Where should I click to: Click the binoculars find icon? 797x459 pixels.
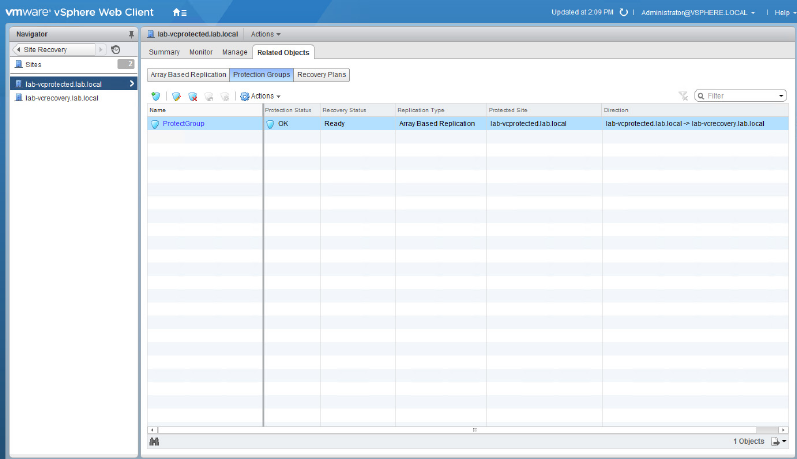click(x=154, y=441)
